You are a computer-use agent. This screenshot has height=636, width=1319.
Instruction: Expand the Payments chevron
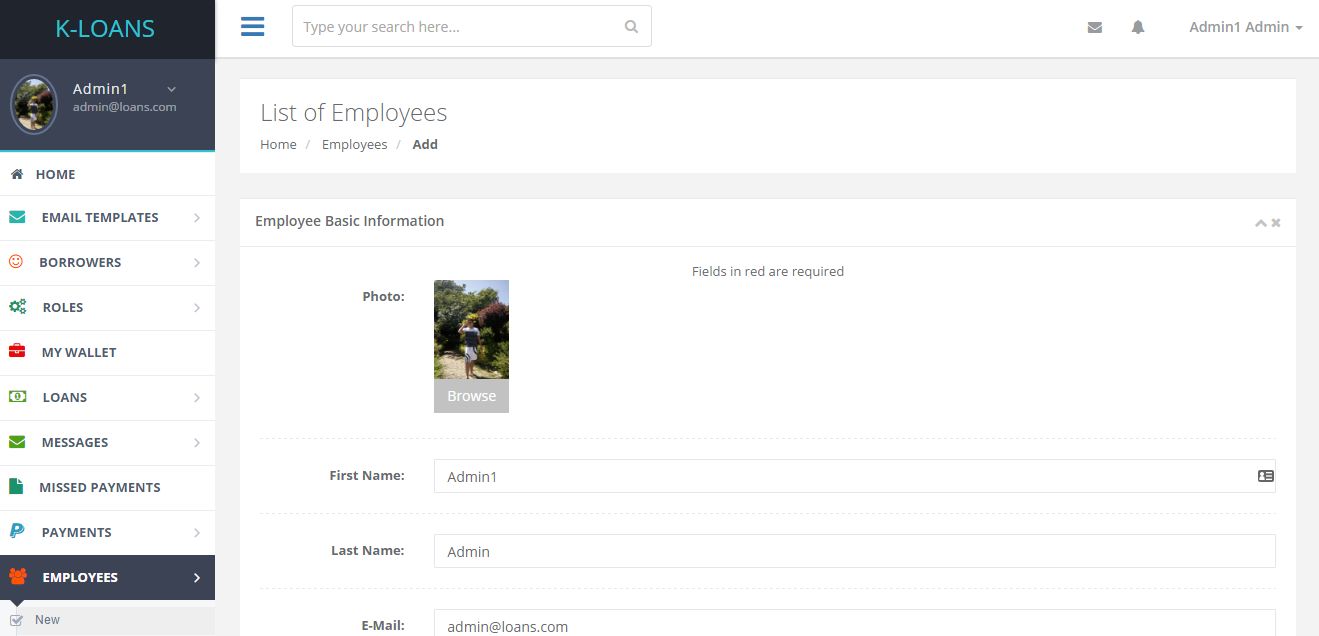point(197,533)
